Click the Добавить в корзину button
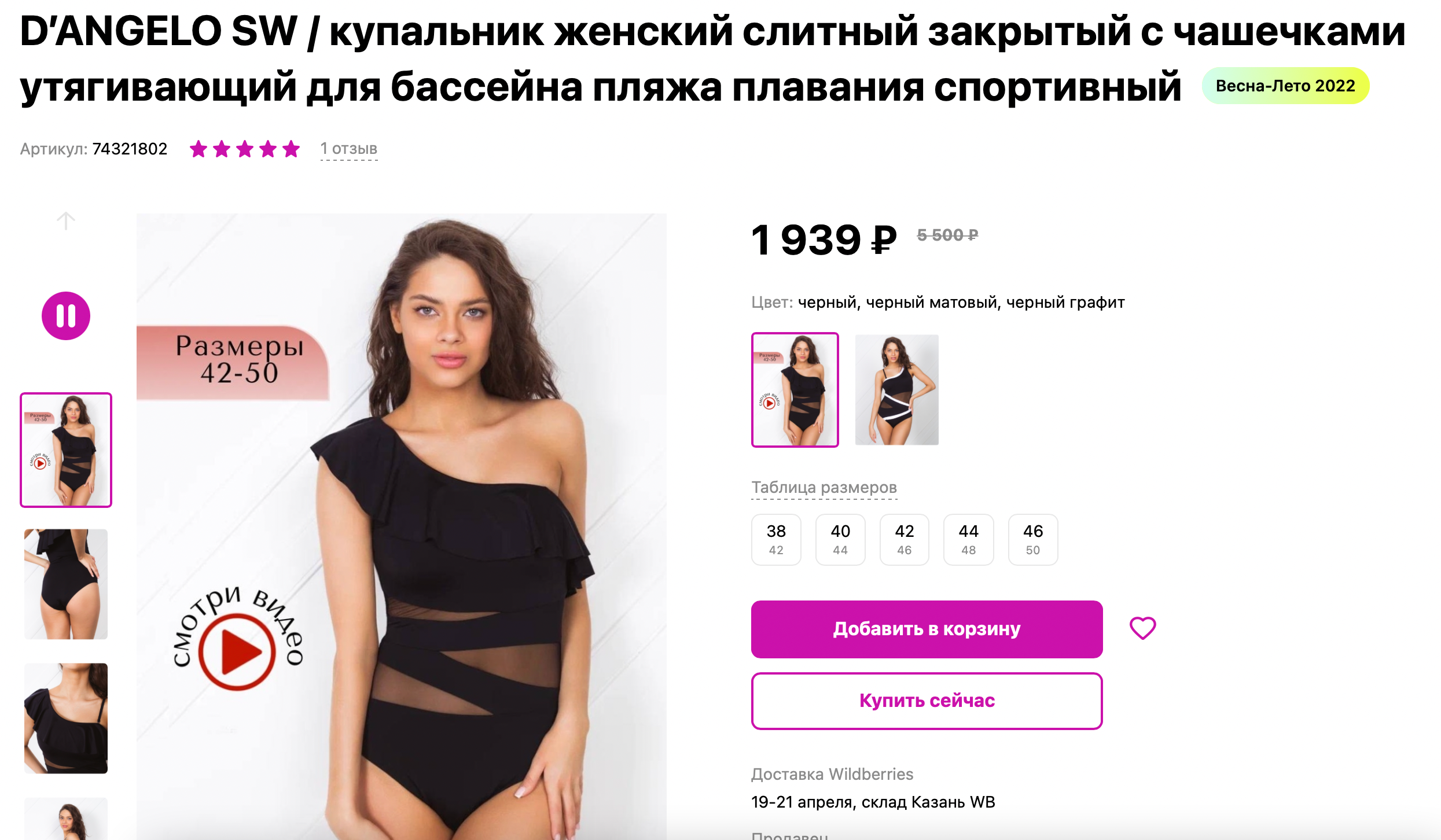Screen dimensions: 1441x840 tap(927, 629)
